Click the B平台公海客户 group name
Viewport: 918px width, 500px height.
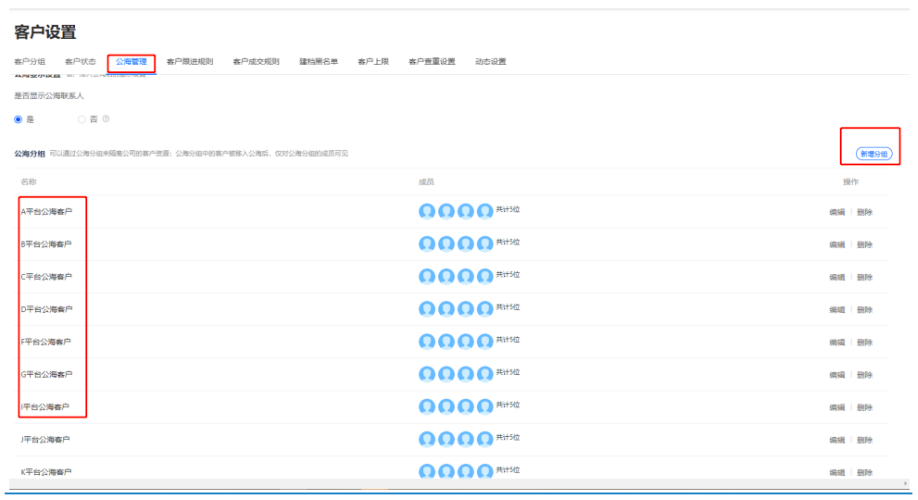click(46, 244)
